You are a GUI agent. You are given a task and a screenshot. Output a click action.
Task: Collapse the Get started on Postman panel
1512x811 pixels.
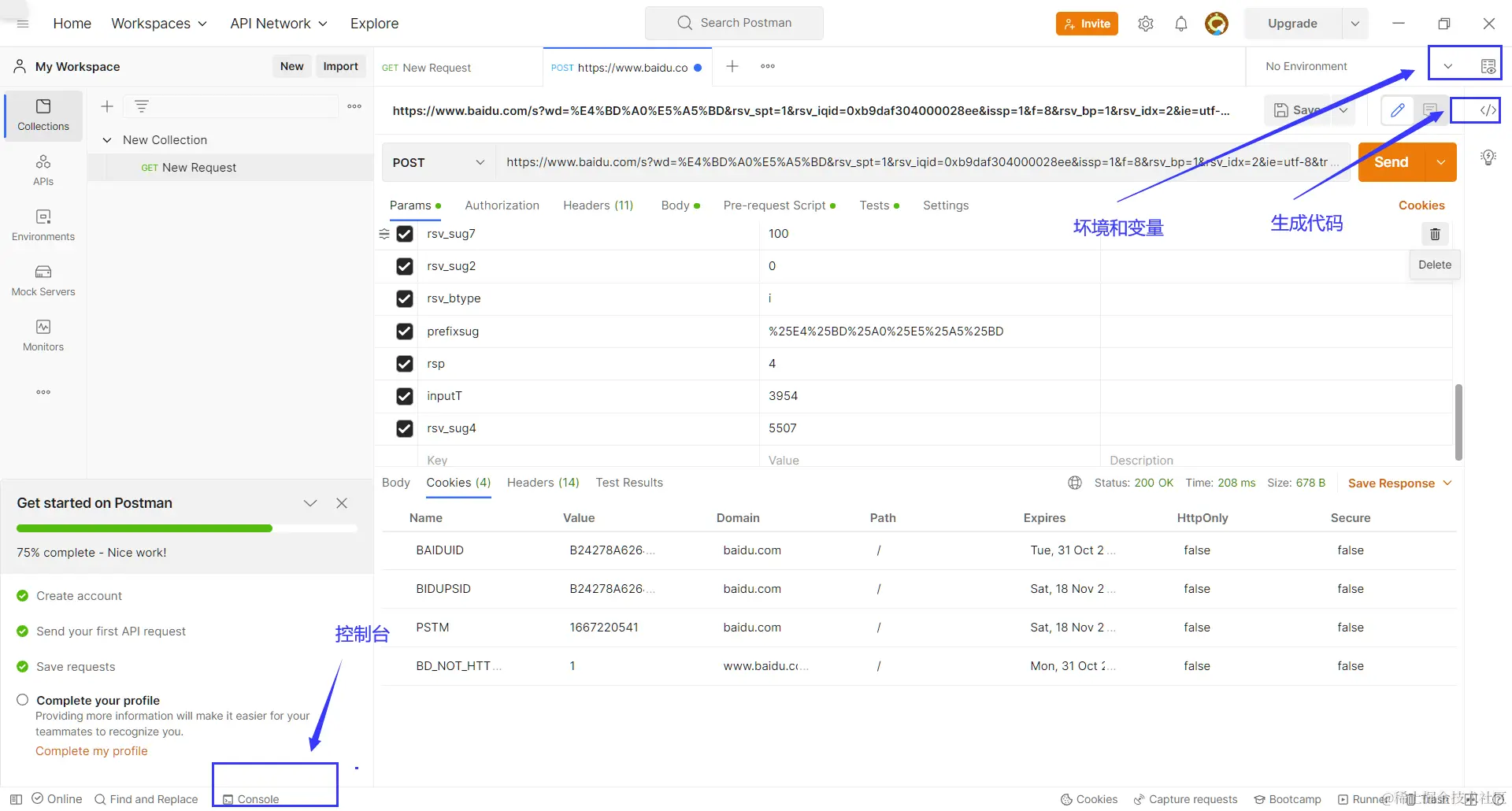click(310, 503)
